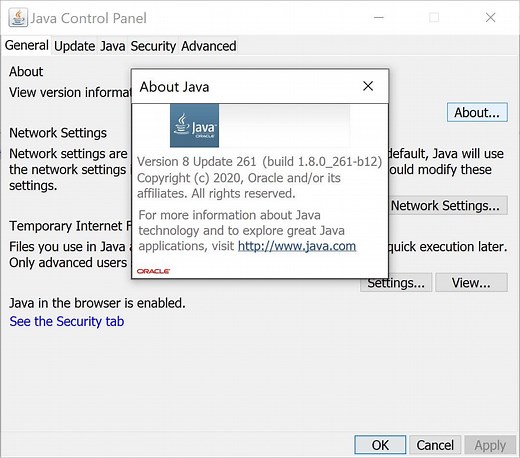Click the red Oracle logo
This screenshot has width=520, height=458.
153,271
